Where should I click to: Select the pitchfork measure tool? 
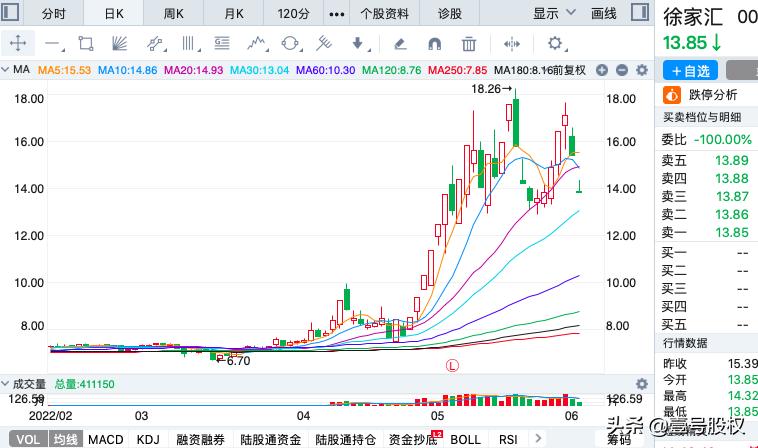coord(324,43)
